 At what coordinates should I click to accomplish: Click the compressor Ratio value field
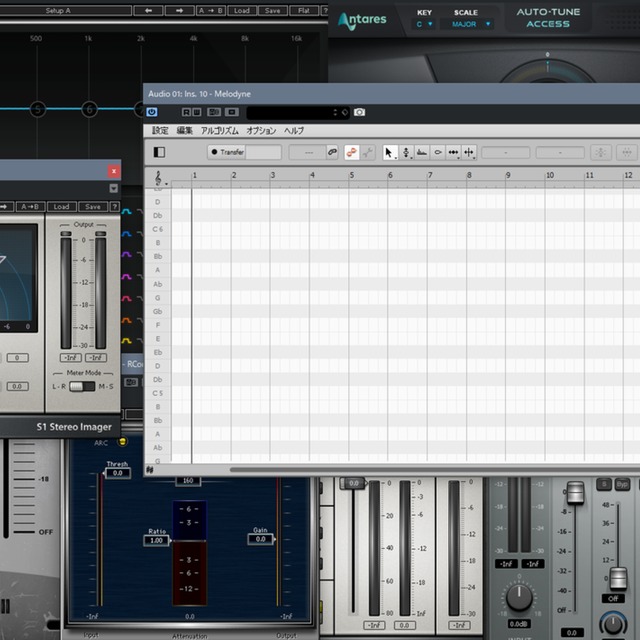point(155,540)
